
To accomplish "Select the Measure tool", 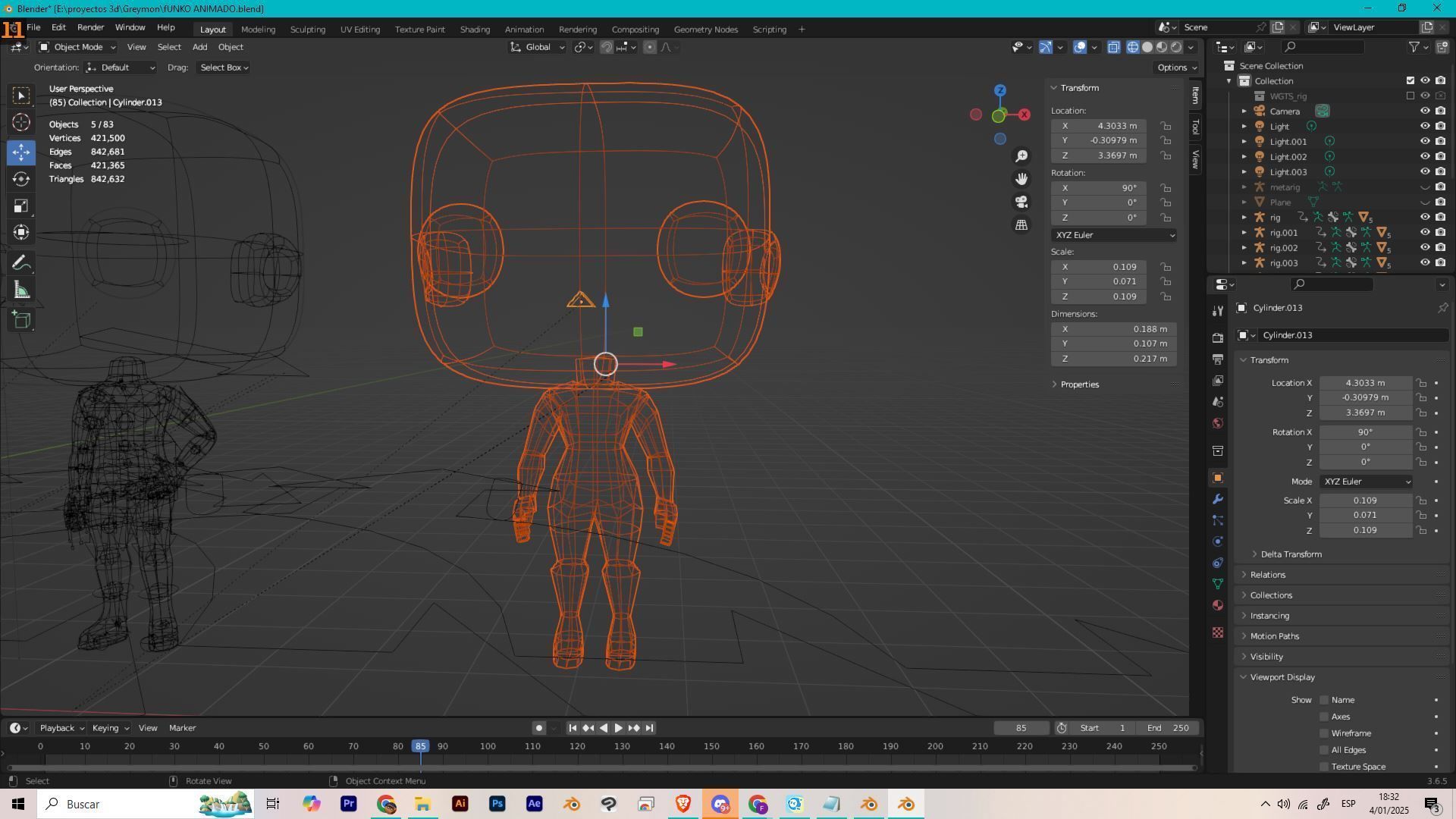I will coord(21,290).
